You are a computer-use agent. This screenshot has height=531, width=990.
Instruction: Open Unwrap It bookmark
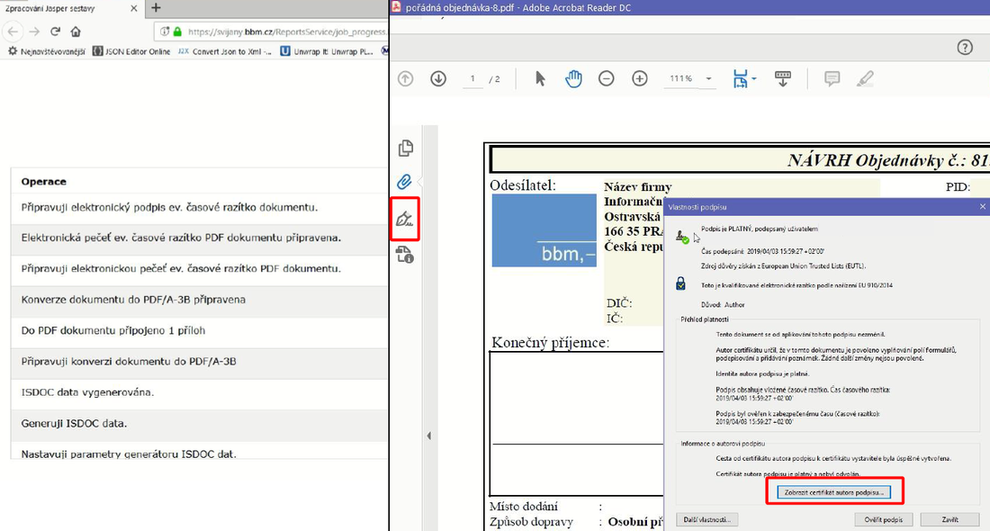[327, 52]
